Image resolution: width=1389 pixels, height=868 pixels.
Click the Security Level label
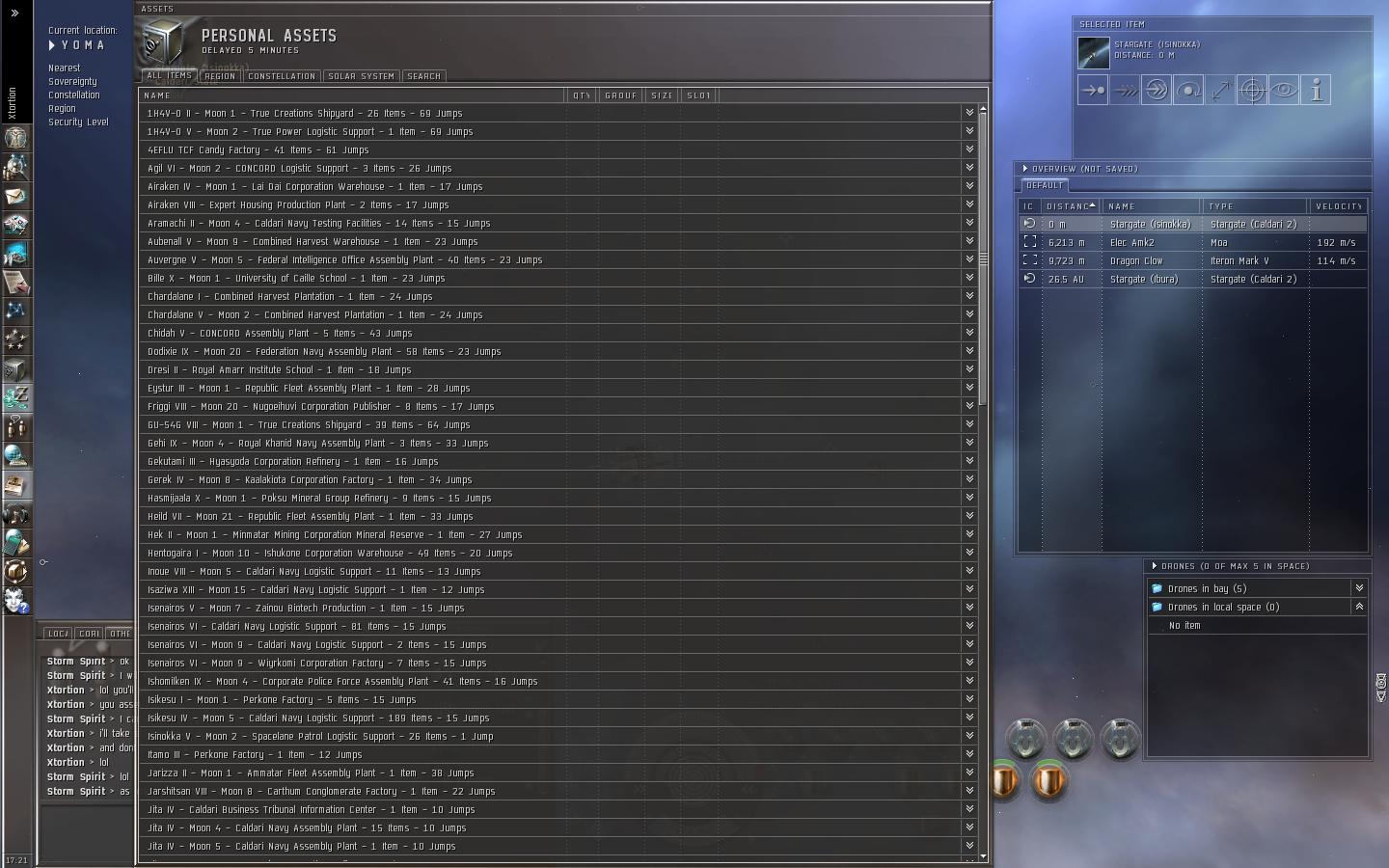point(78,122)
